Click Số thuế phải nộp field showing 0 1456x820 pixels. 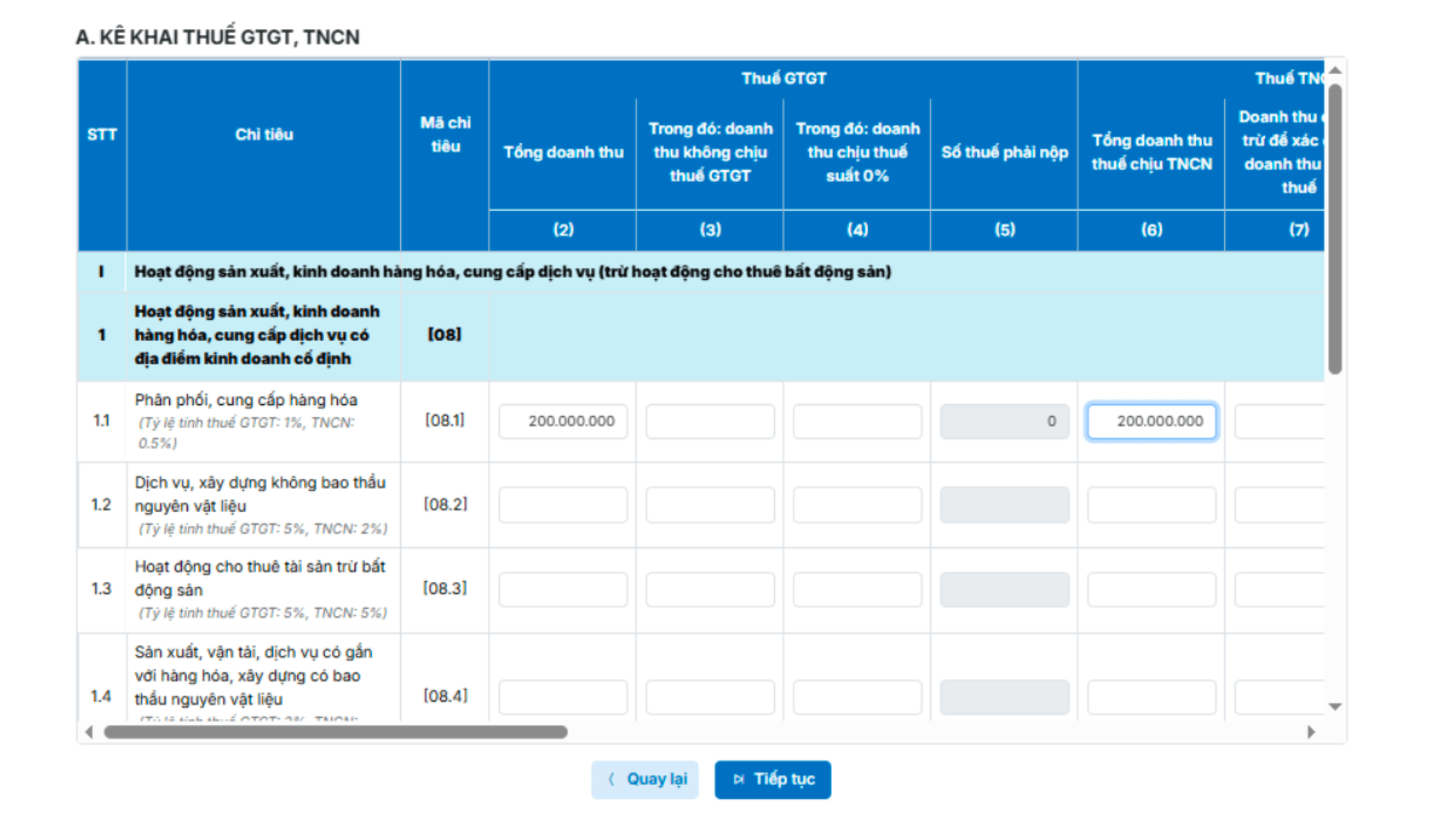(x=1005, y=421)
